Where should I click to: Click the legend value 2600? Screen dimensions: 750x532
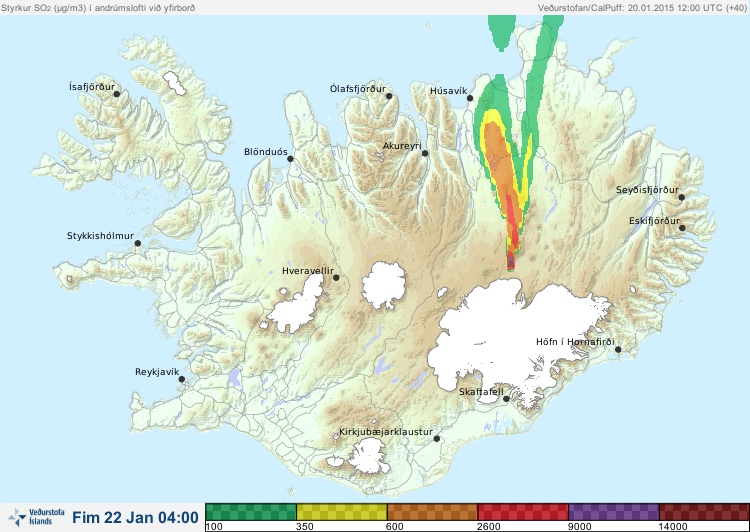(x=488, y=526)
